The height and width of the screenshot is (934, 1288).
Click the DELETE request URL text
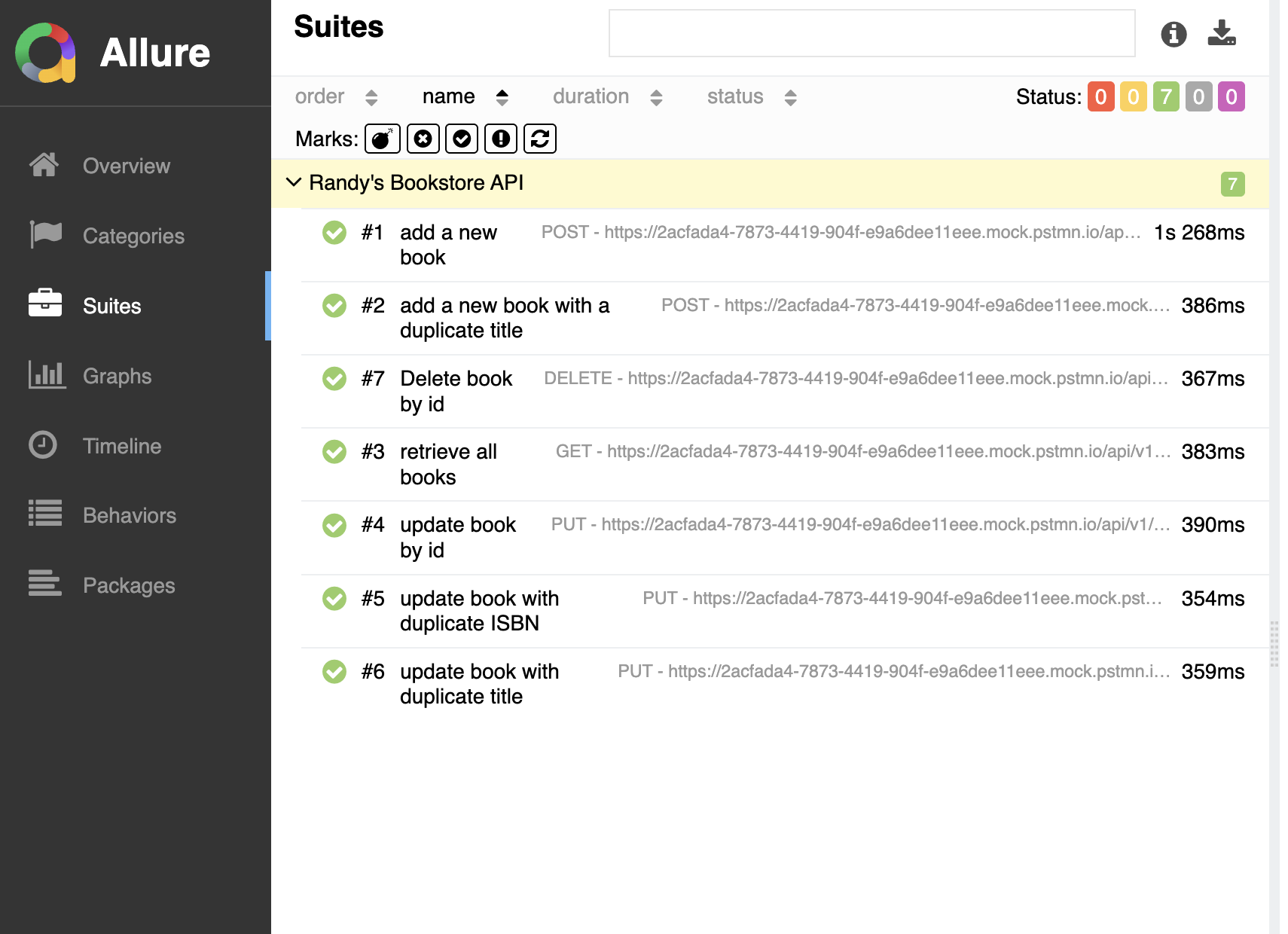[x=856, y=378]
